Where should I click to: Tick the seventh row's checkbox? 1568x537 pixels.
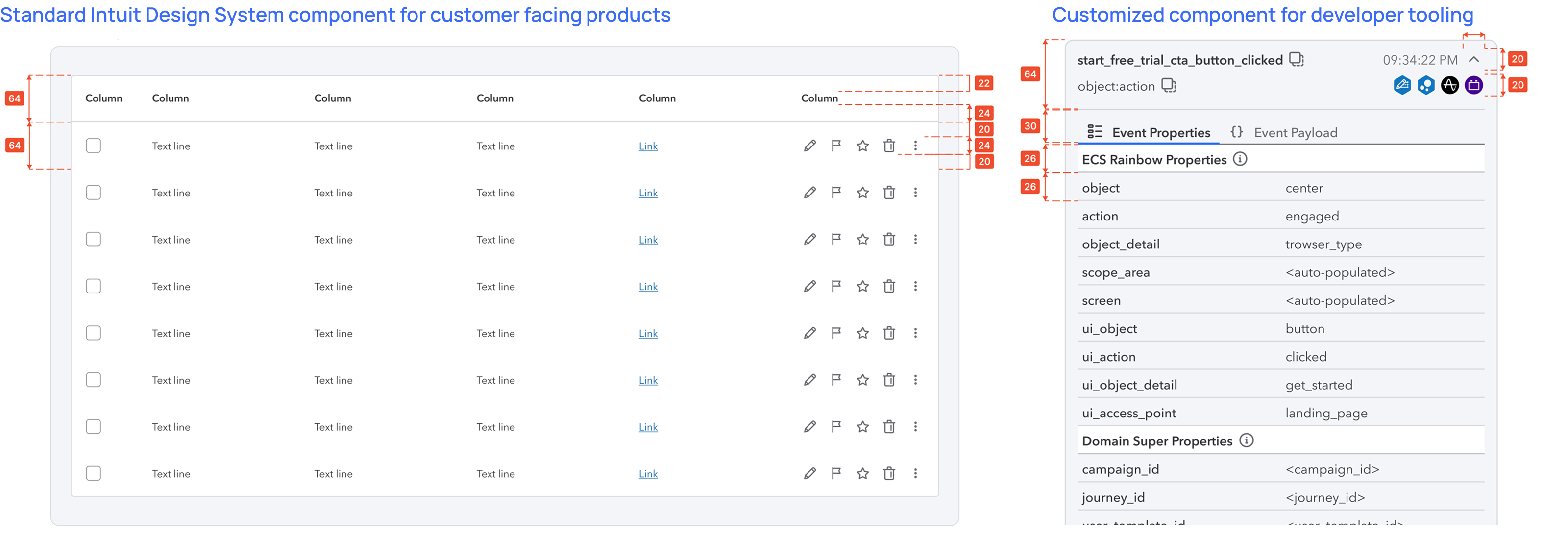tap(93, 427)
